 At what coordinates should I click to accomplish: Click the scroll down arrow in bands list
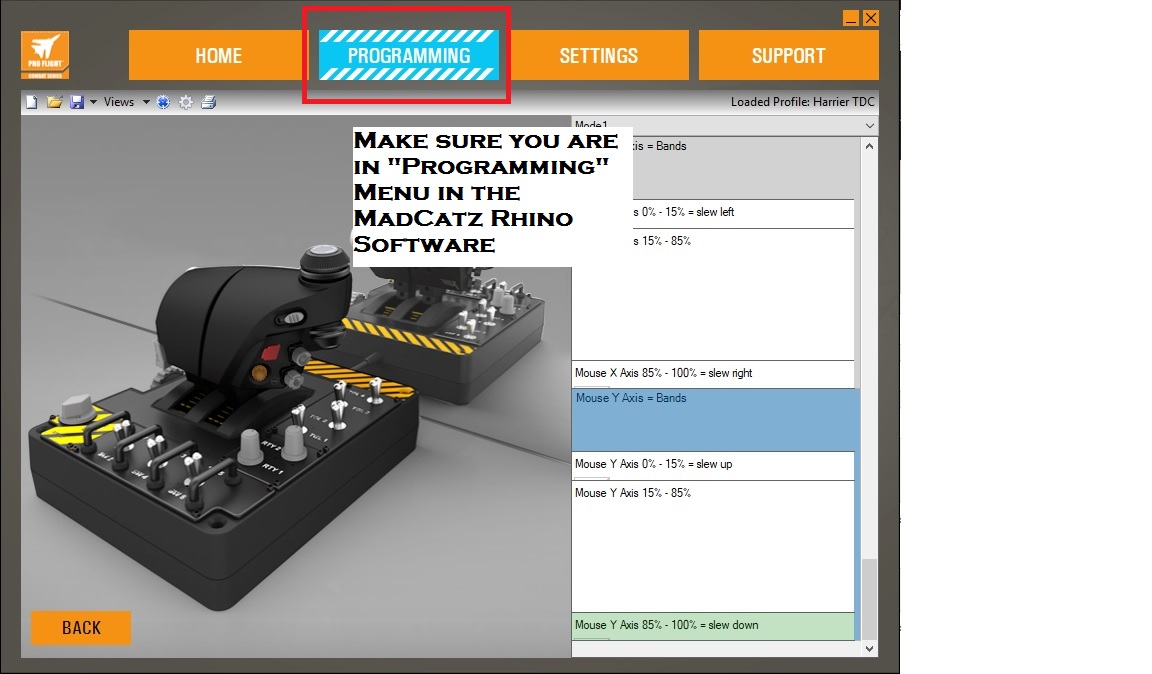869,649
